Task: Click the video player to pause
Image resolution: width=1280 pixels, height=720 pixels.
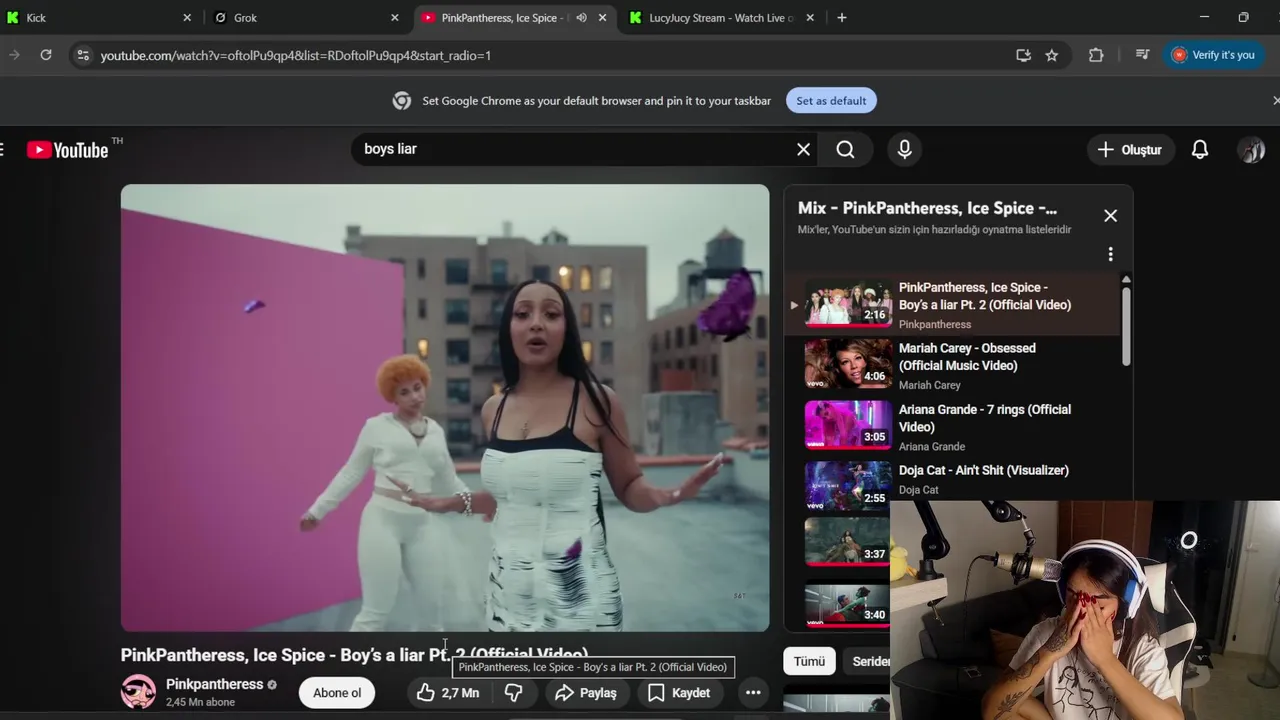Action: (x=445, y=408)
